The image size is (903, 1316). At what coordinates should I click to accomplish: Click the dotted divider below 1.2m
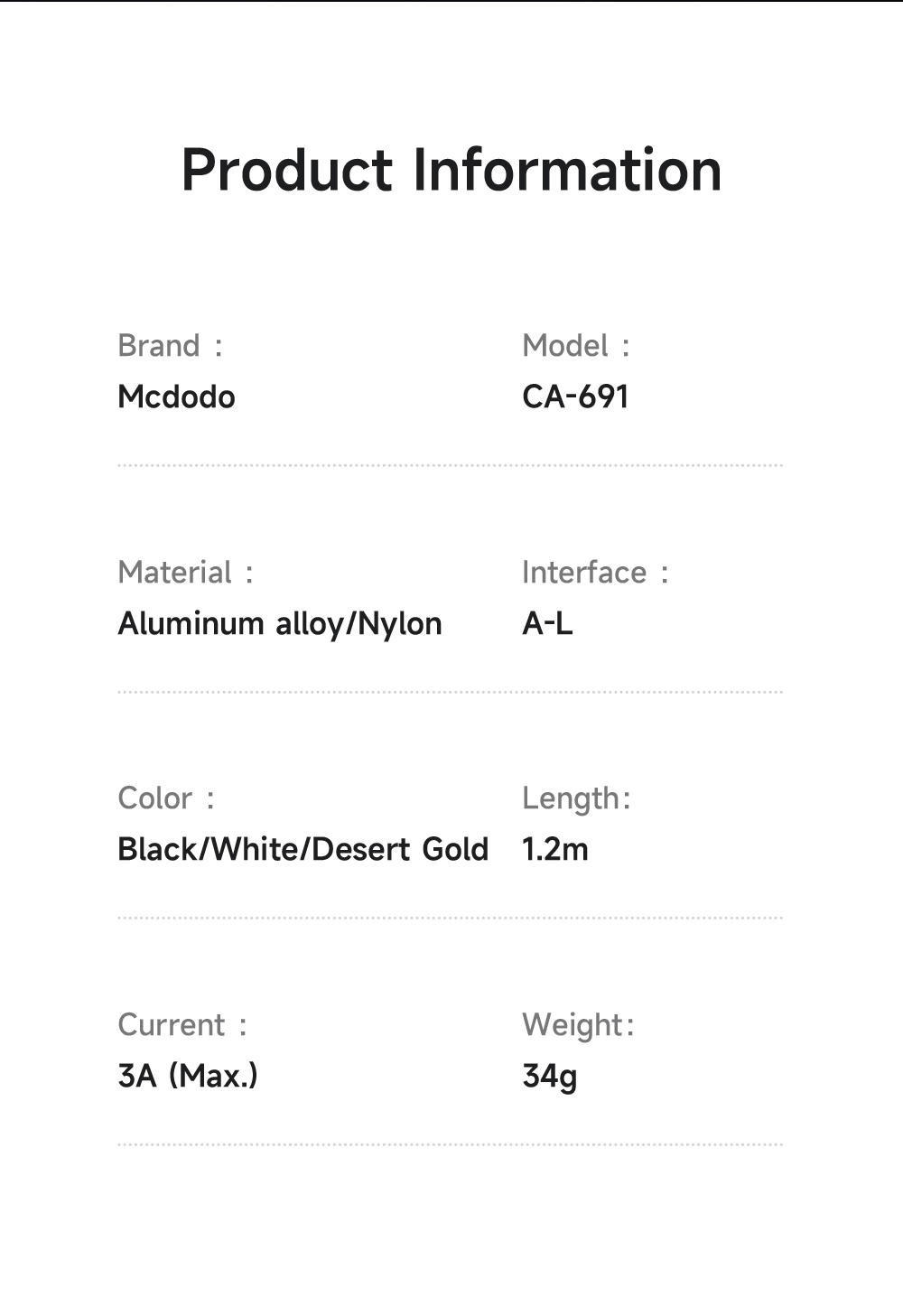pyautogui.click(x=450, y=918)
